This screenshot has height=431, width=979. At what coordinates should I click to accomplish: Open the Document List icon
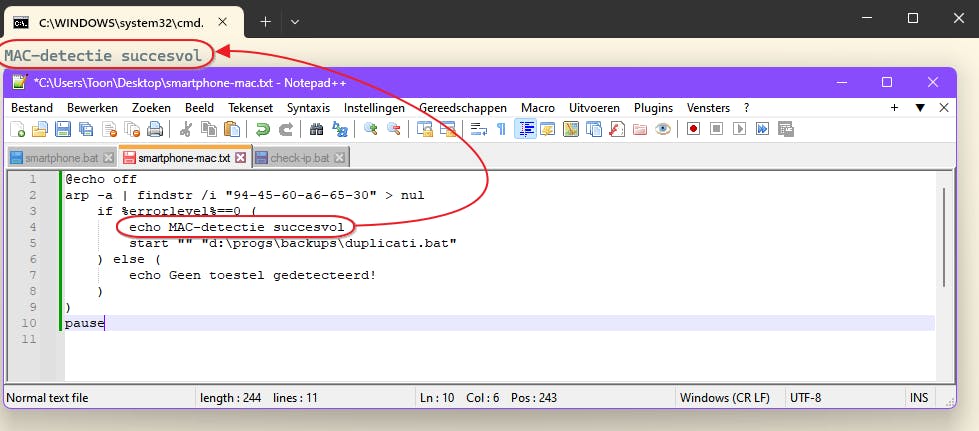point(594,129)
